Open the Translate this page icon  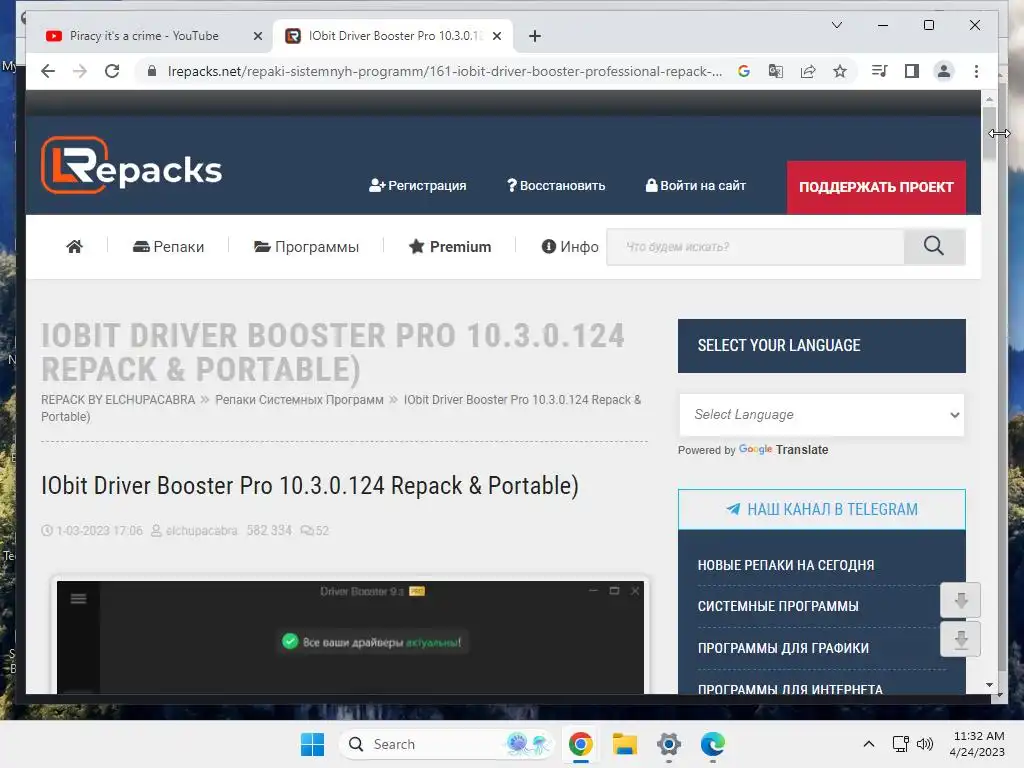click(776, 71)
